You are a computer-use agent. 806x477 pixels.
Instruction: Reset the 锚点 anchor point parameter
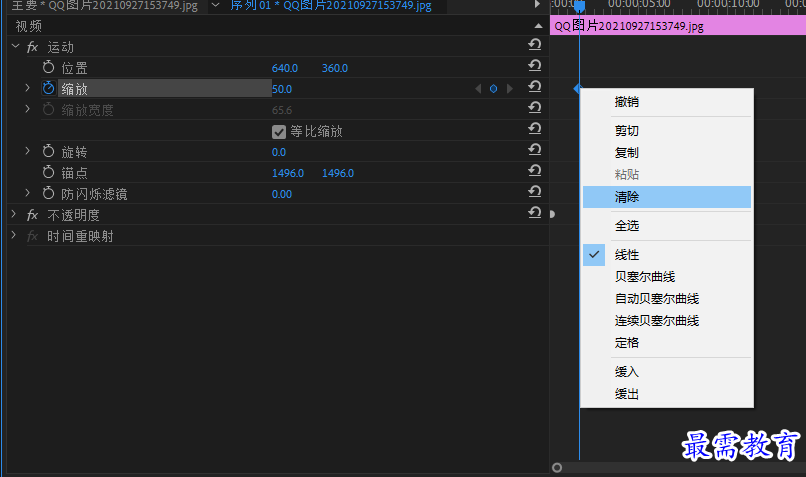[535, 171]
